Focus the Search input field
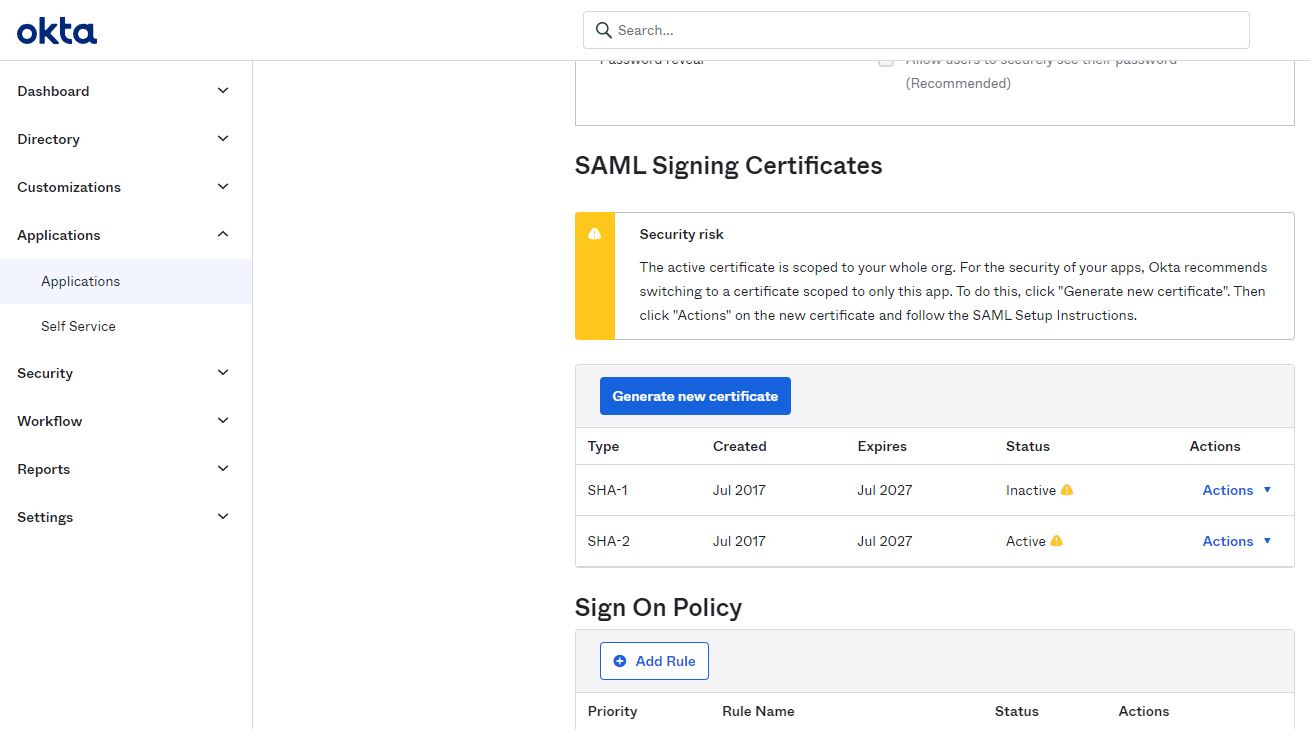Viewport: 1310px width, 729px height. coord(916,30)
